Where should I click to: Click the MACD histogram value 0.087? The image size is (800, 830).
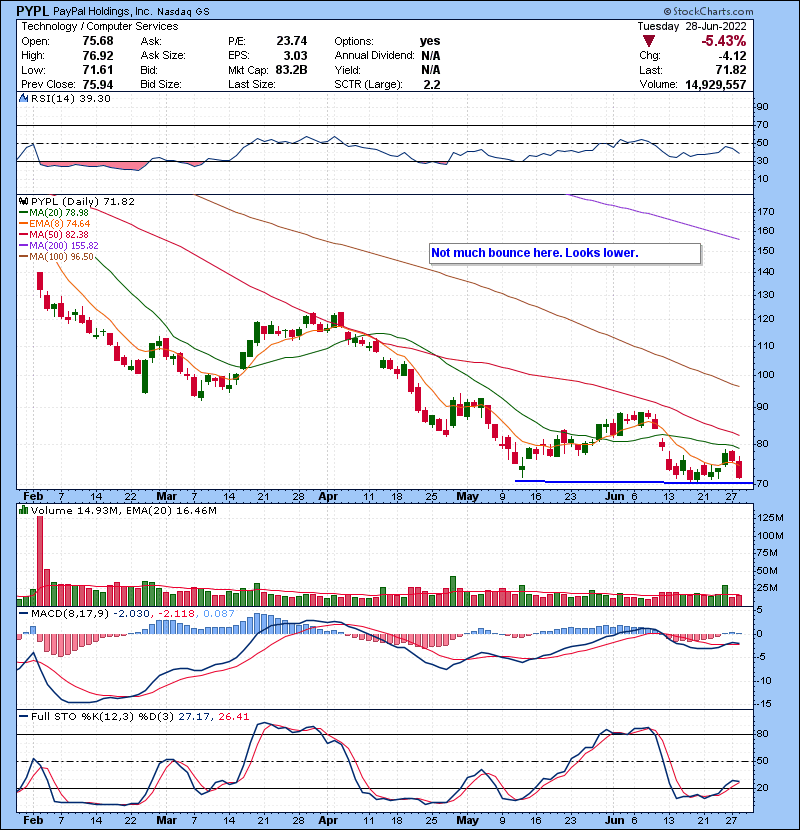pyautogui.click(x=219, y=614)
